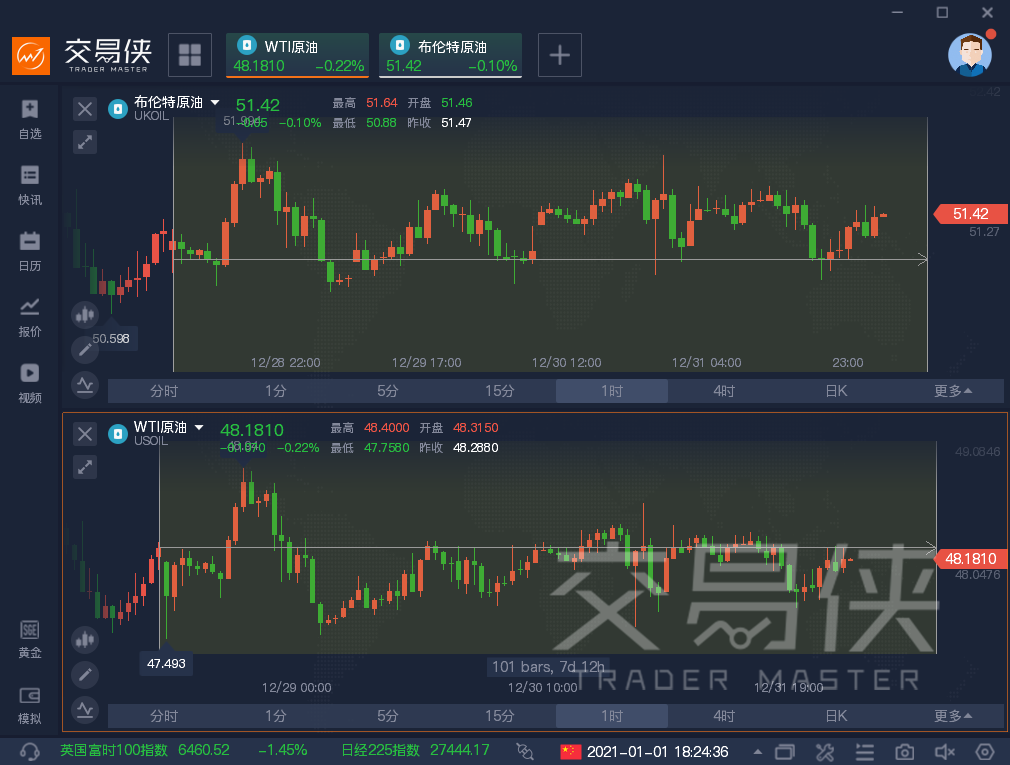Click the list menu icon in status bar
1010x765 pixels.
[864, 751]
